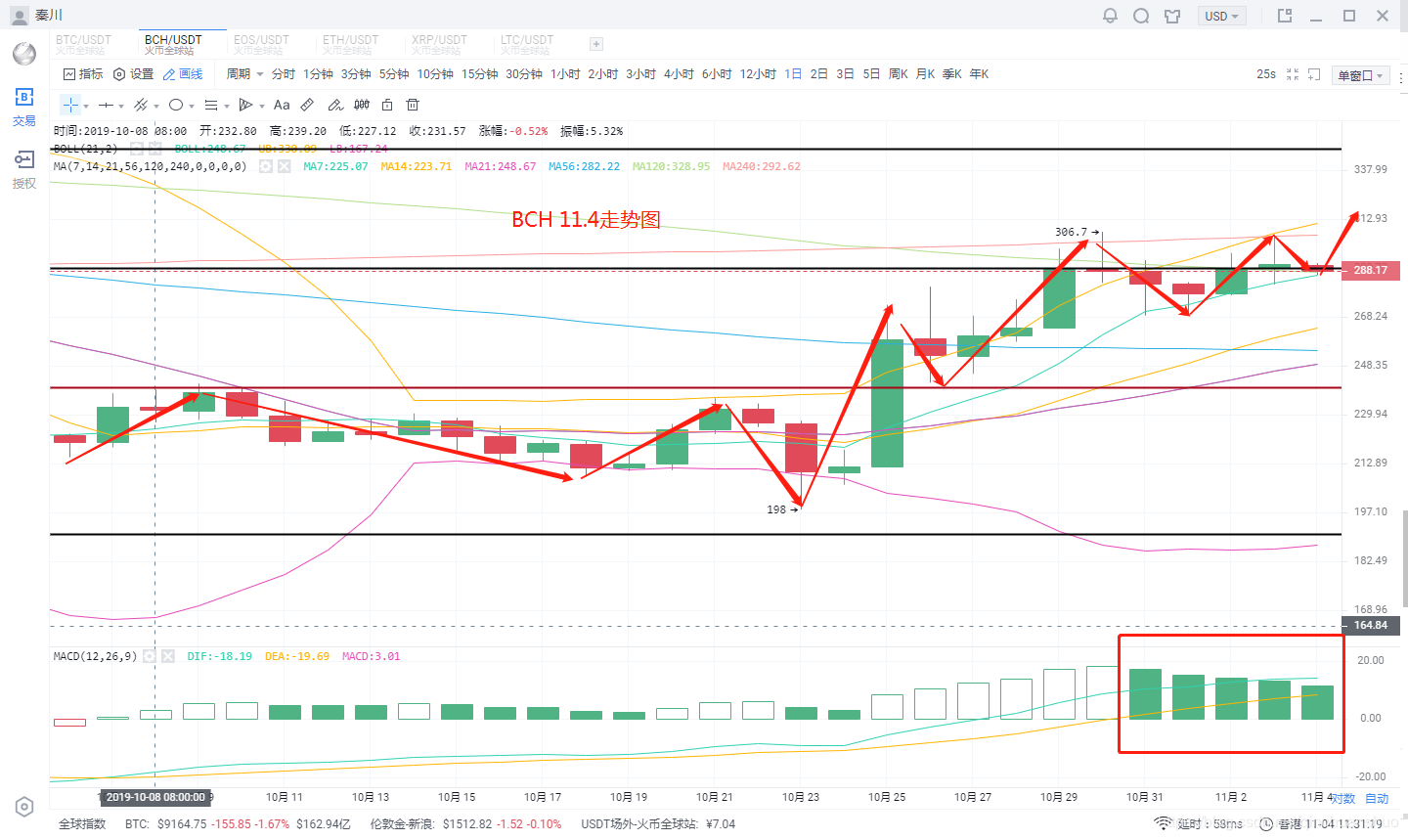Expand the line tool options arrow
This screenshot has height=840, width=1408.
click(120, 106)
